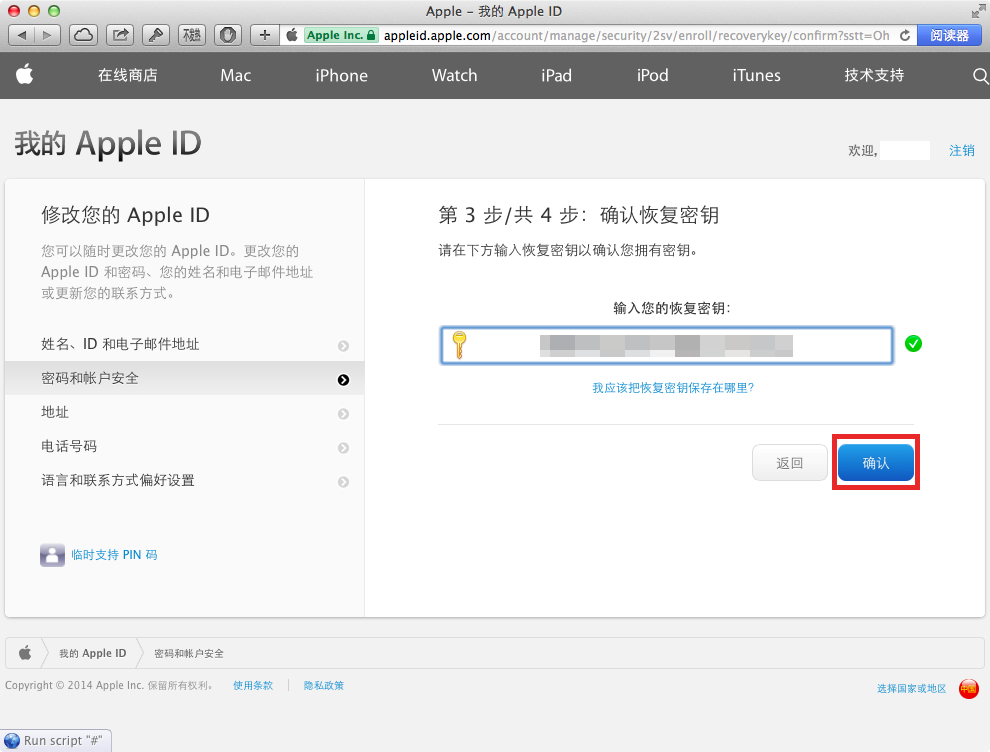990x752 pixels.
Task: Open the iPod navigation item
Action: tap(652, 75)
